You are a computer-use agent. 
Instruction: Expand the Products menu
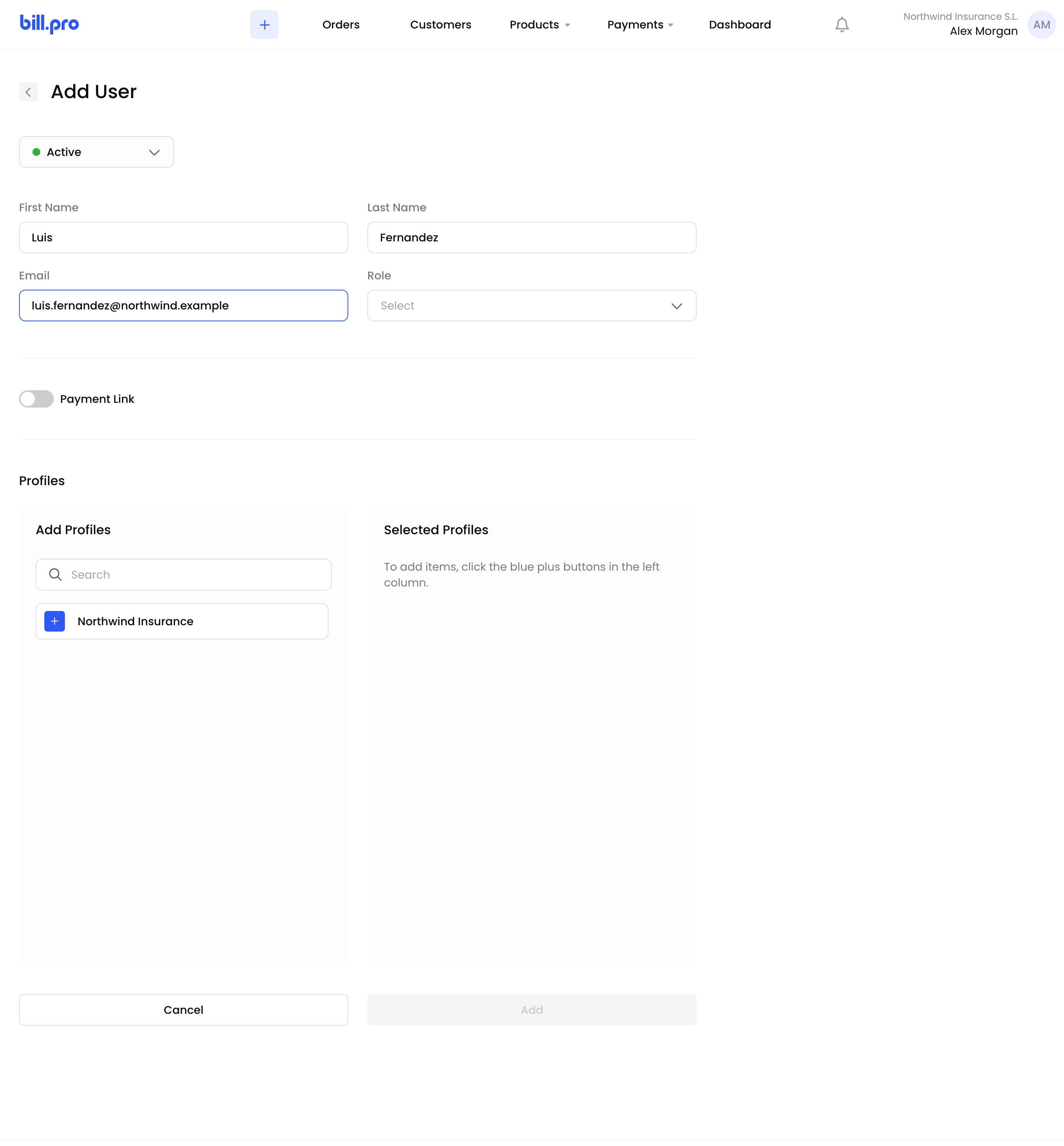540,25
